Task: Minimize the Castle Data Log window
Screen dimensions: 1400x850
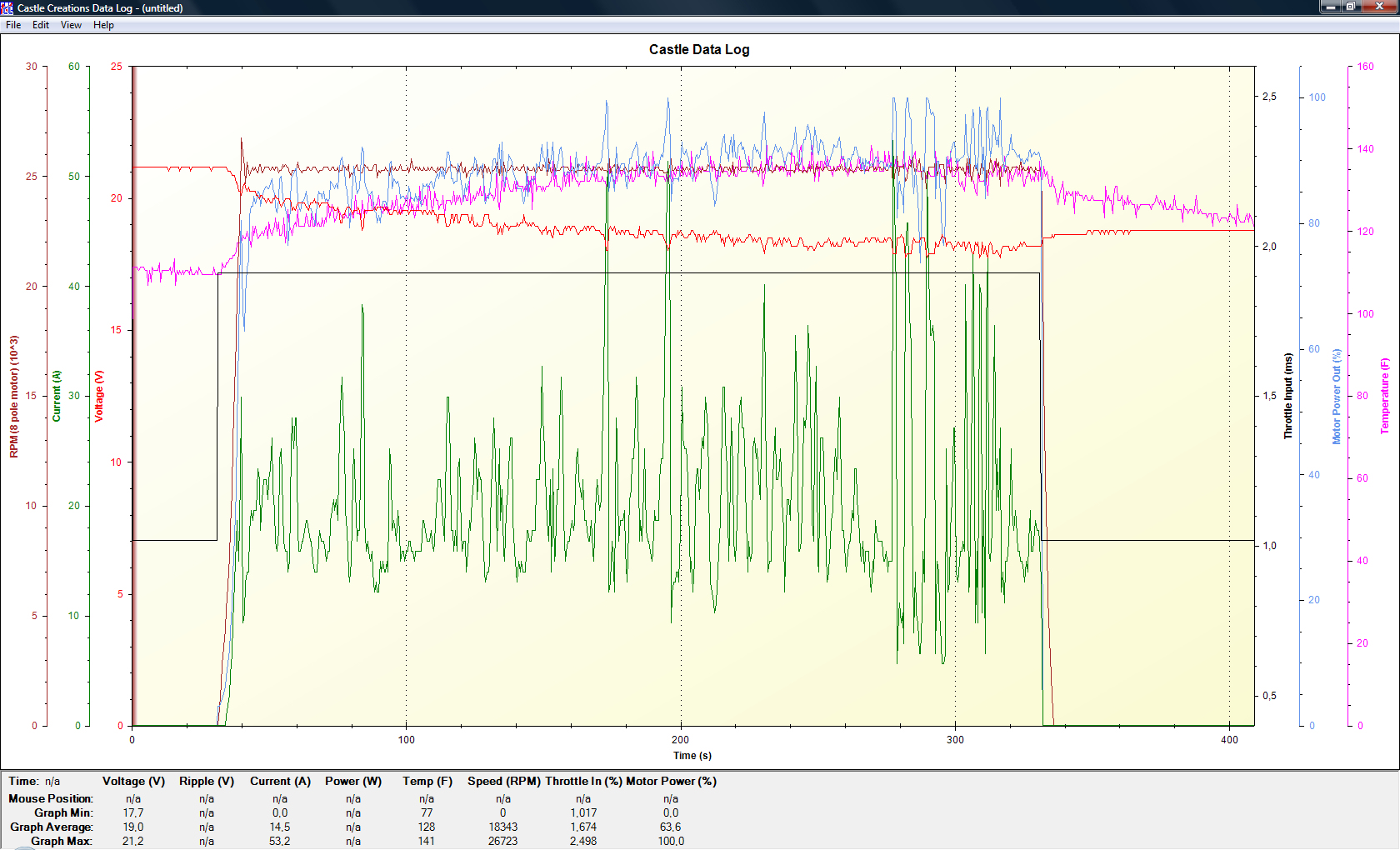Action: click(1330, 6)
